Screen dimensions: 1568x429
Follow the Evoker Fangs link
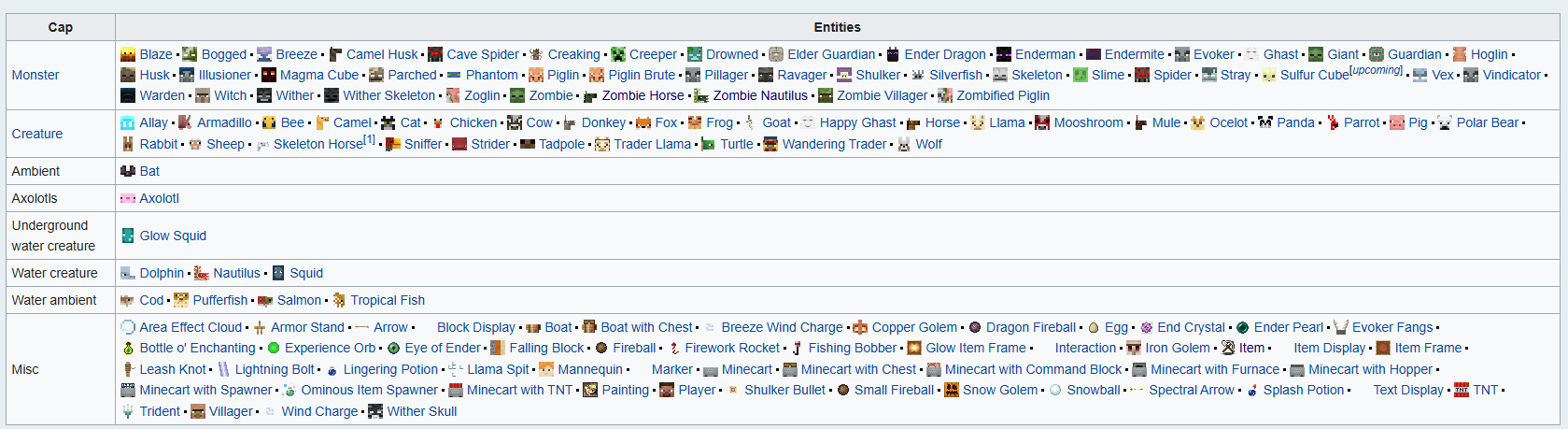click(1392, 327)
